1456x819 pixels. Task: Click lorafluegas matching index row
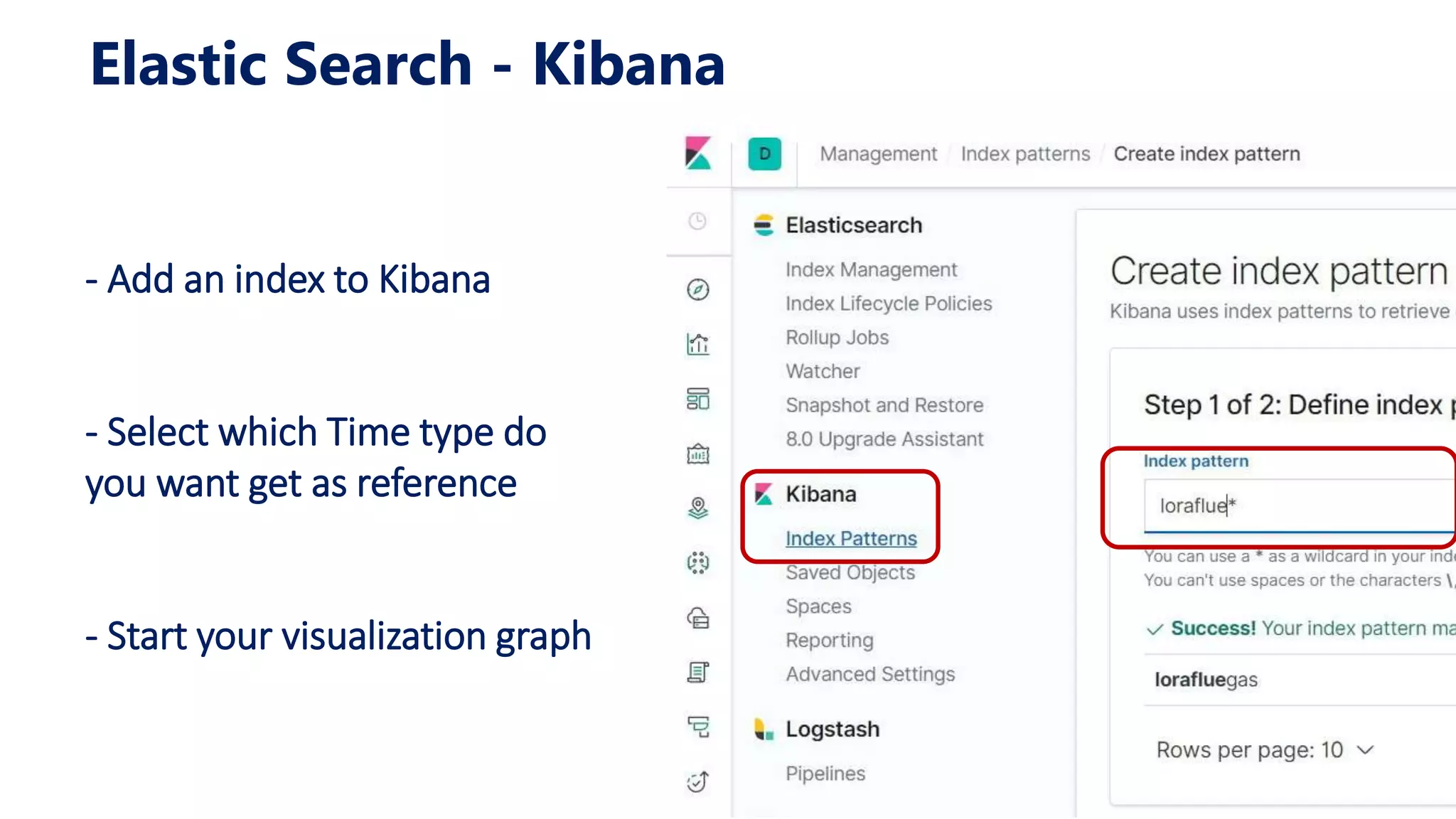[1300, 680]
